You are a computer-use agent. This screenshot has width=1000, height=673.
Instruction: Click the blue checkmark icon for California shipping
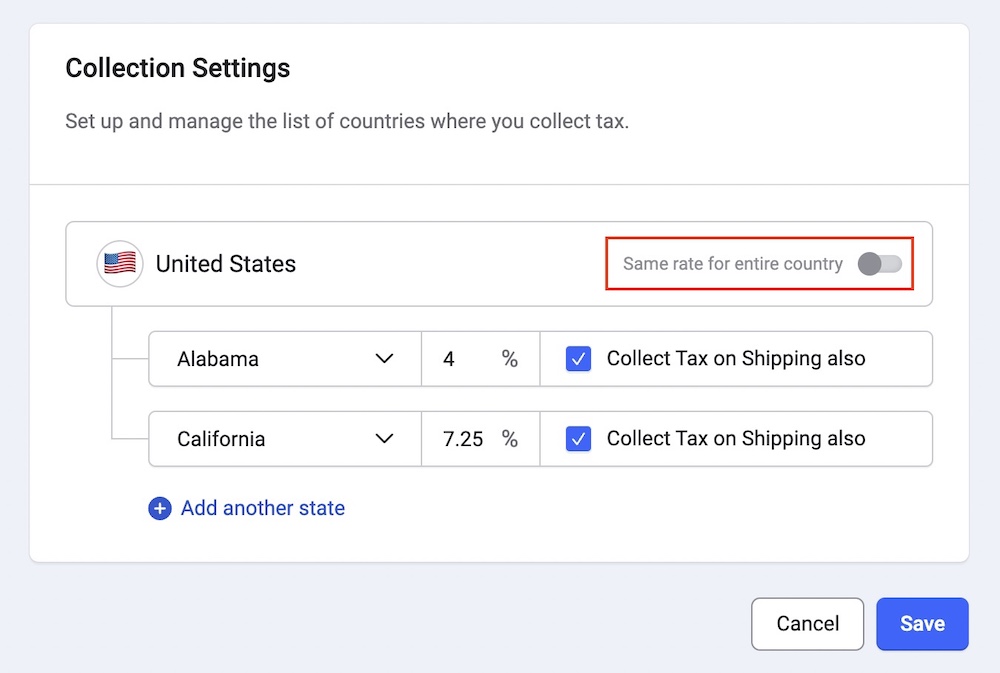click(x=578, y=438)
